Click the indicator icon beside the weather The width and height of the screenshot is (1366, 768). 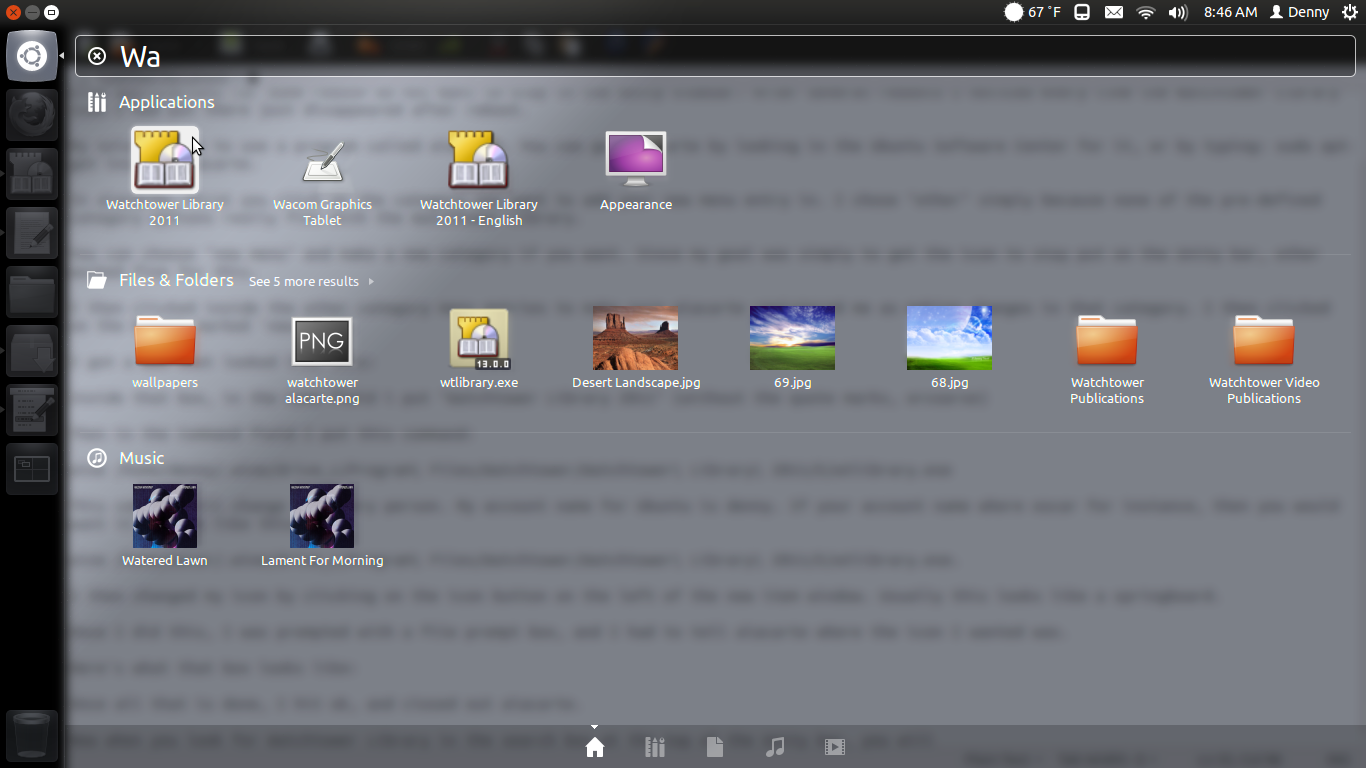[1082, 12]
